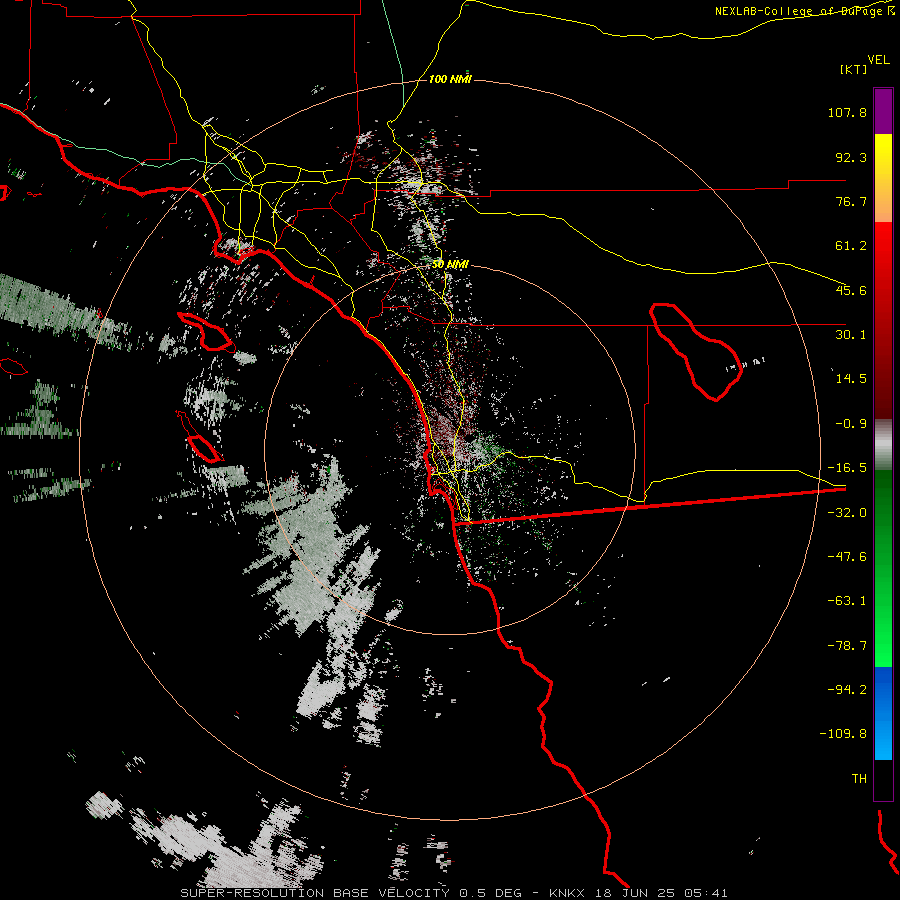Screen dimensions: 900x900
Task: Click the 76.7 velocity scale value
Action: tap(851, 201)
